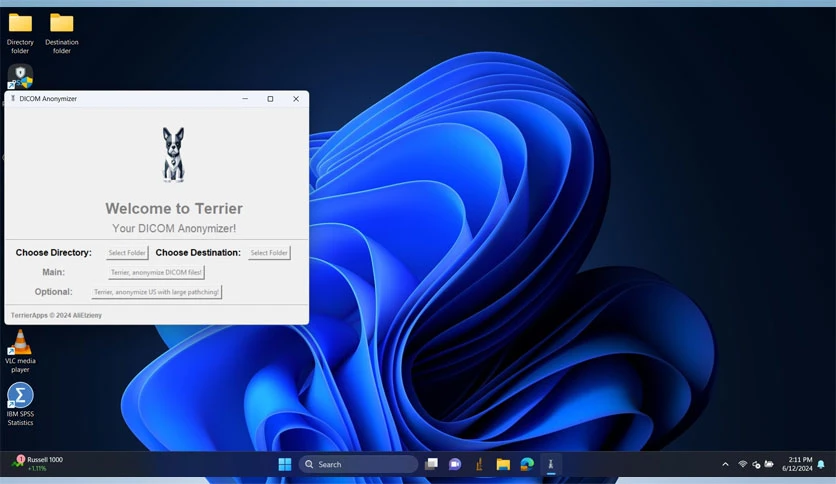
Task: Launch Microsoft Edge from the taskbar
Action: 527,464
